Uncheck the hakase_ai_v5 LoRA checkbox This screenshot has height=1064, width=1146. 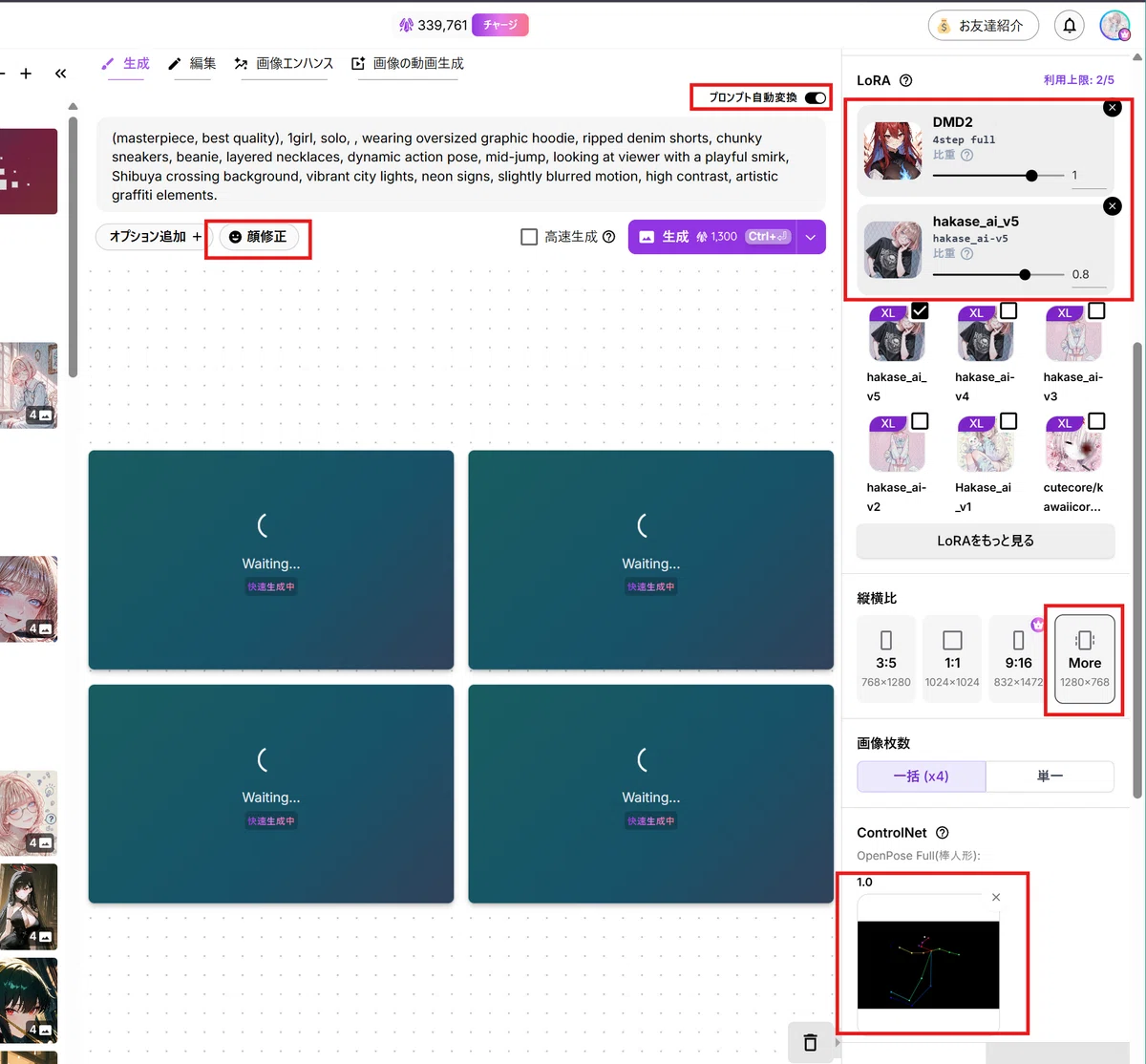click(920, 310)
